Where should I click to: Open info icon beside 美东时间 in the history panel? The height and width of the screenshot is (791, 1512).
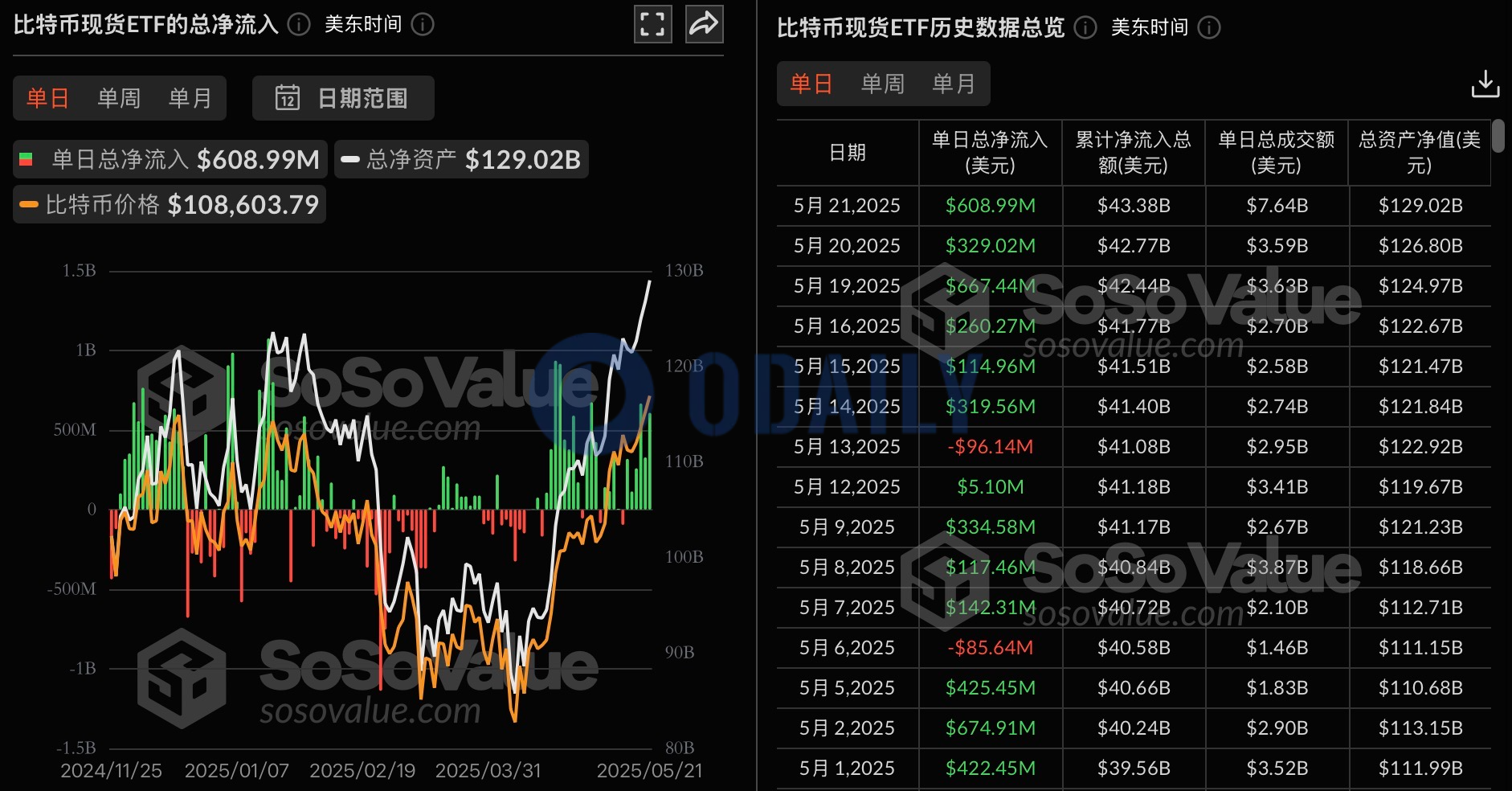(x=1209, y=27)
